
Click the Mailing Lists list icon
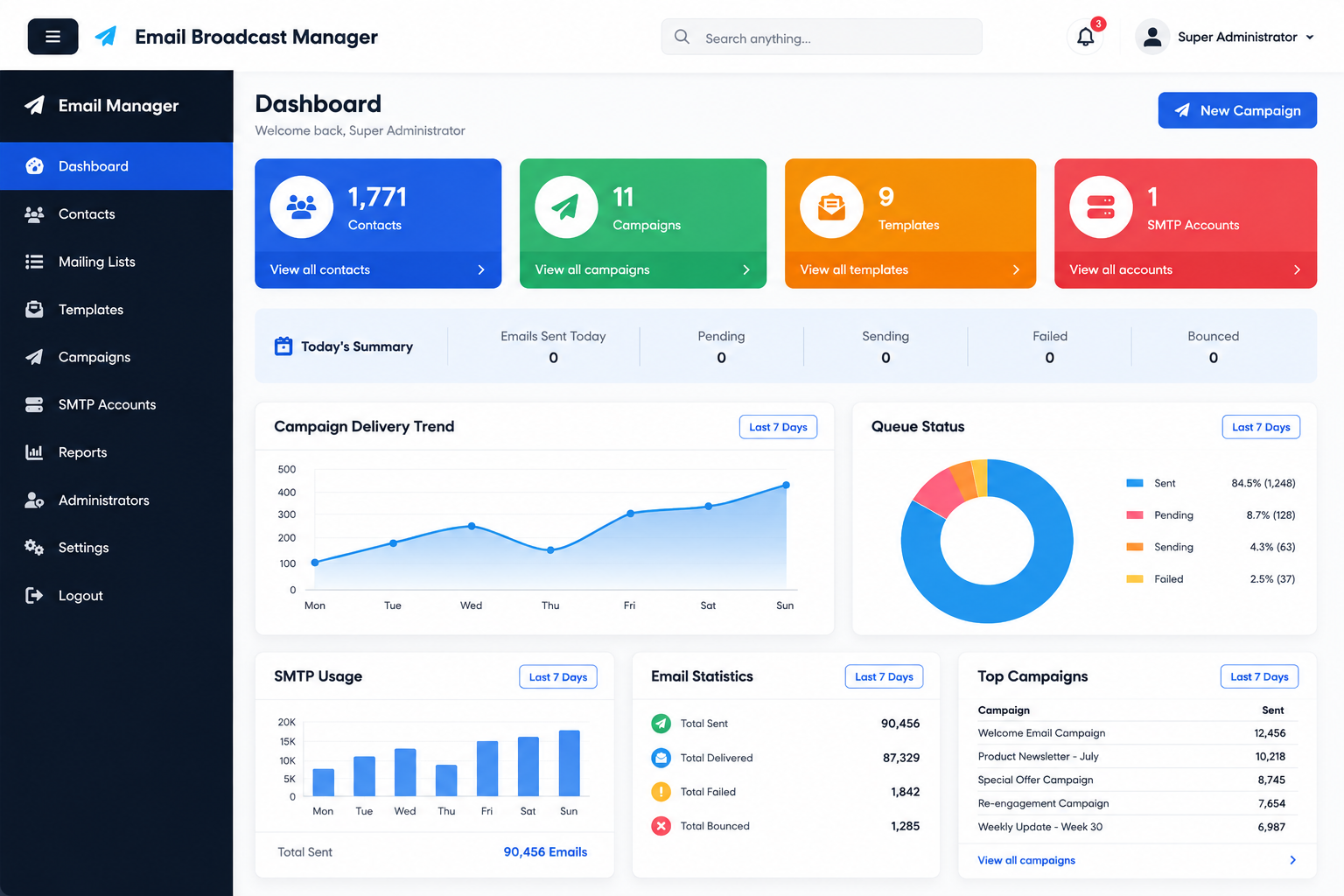tap(34, 262)
